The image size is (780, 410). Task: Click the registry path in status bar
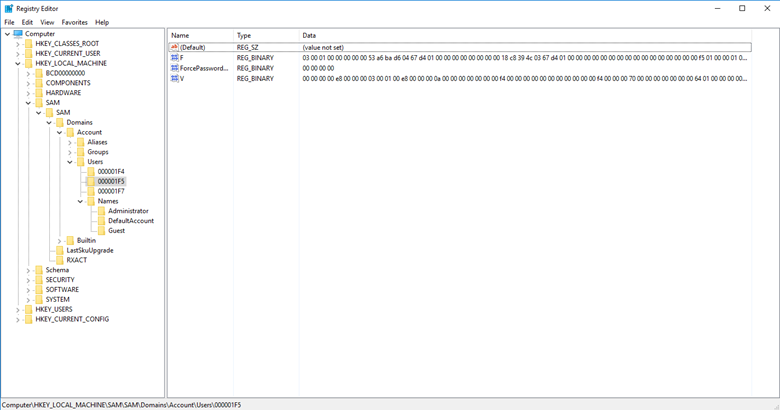pyautogui.click(x=121, y=405)
